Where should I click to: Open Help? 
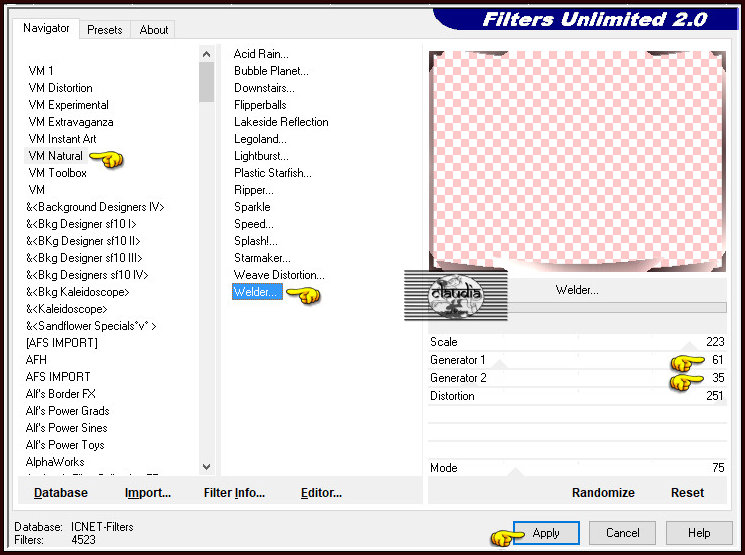point(699,533)
